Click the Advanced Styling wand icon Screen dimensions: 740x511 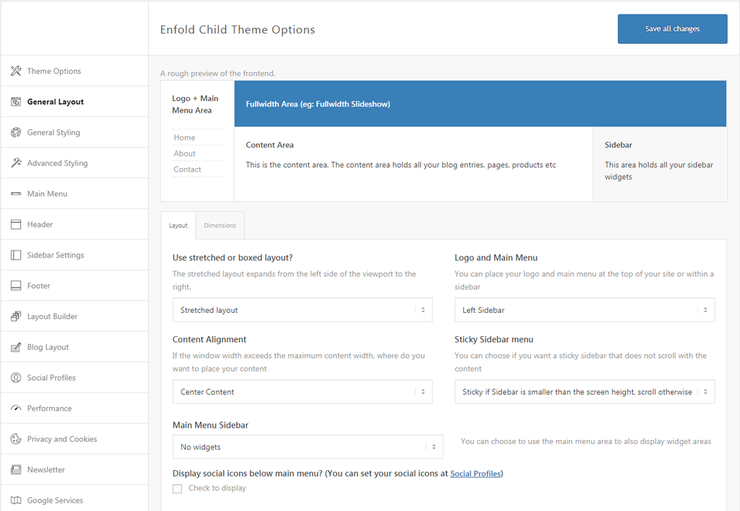click(x=16, y=163)
